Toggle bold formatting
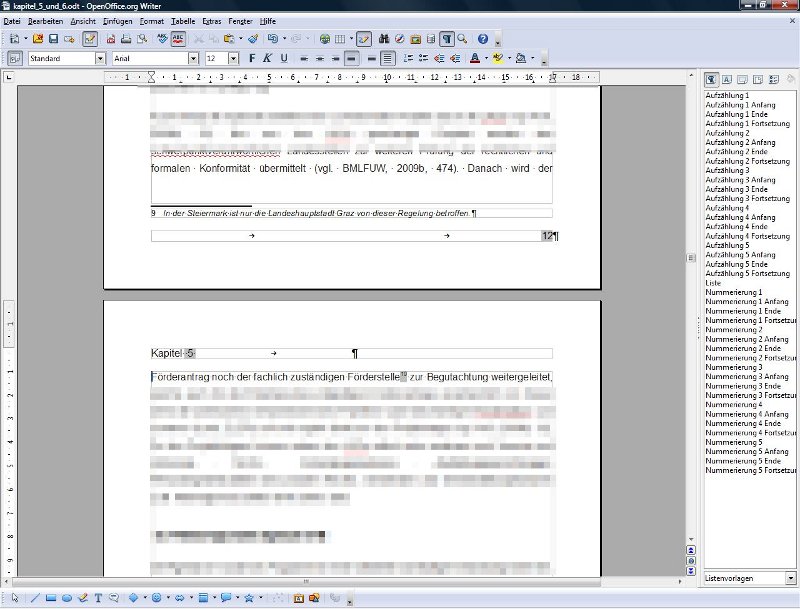Viewport: 800px width, 609px height. click(x=252, y=59)
